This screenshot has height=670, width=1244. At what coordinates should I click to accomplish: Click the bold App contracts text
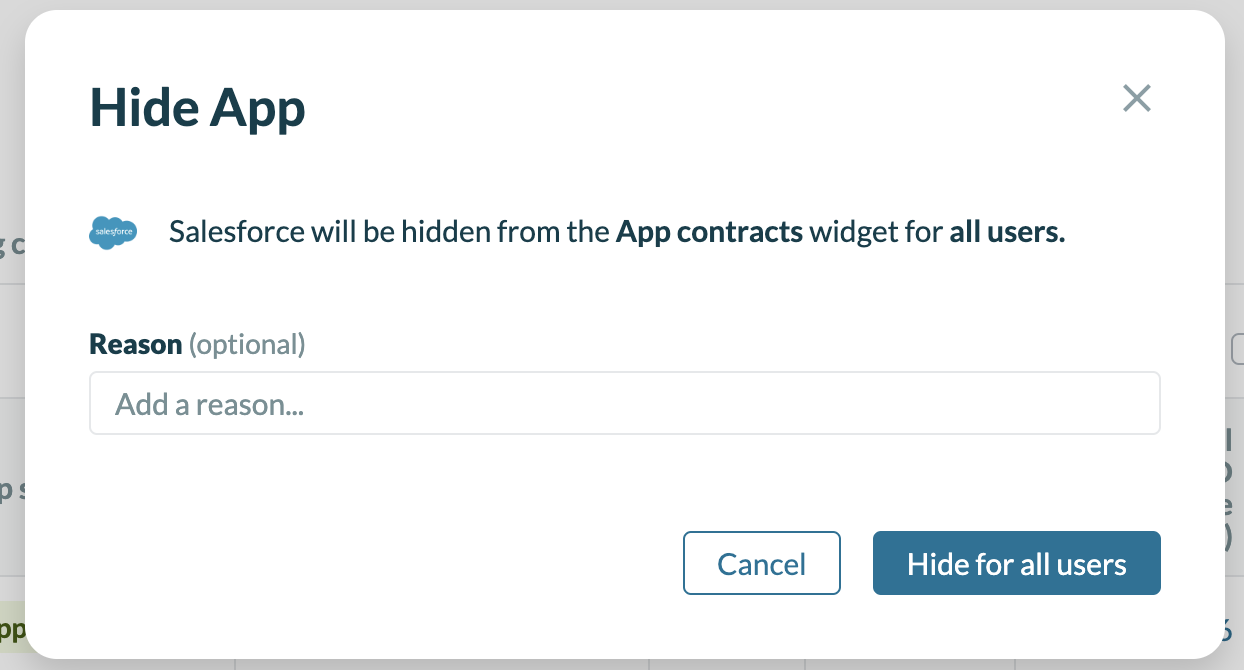(x=711, y=231)
